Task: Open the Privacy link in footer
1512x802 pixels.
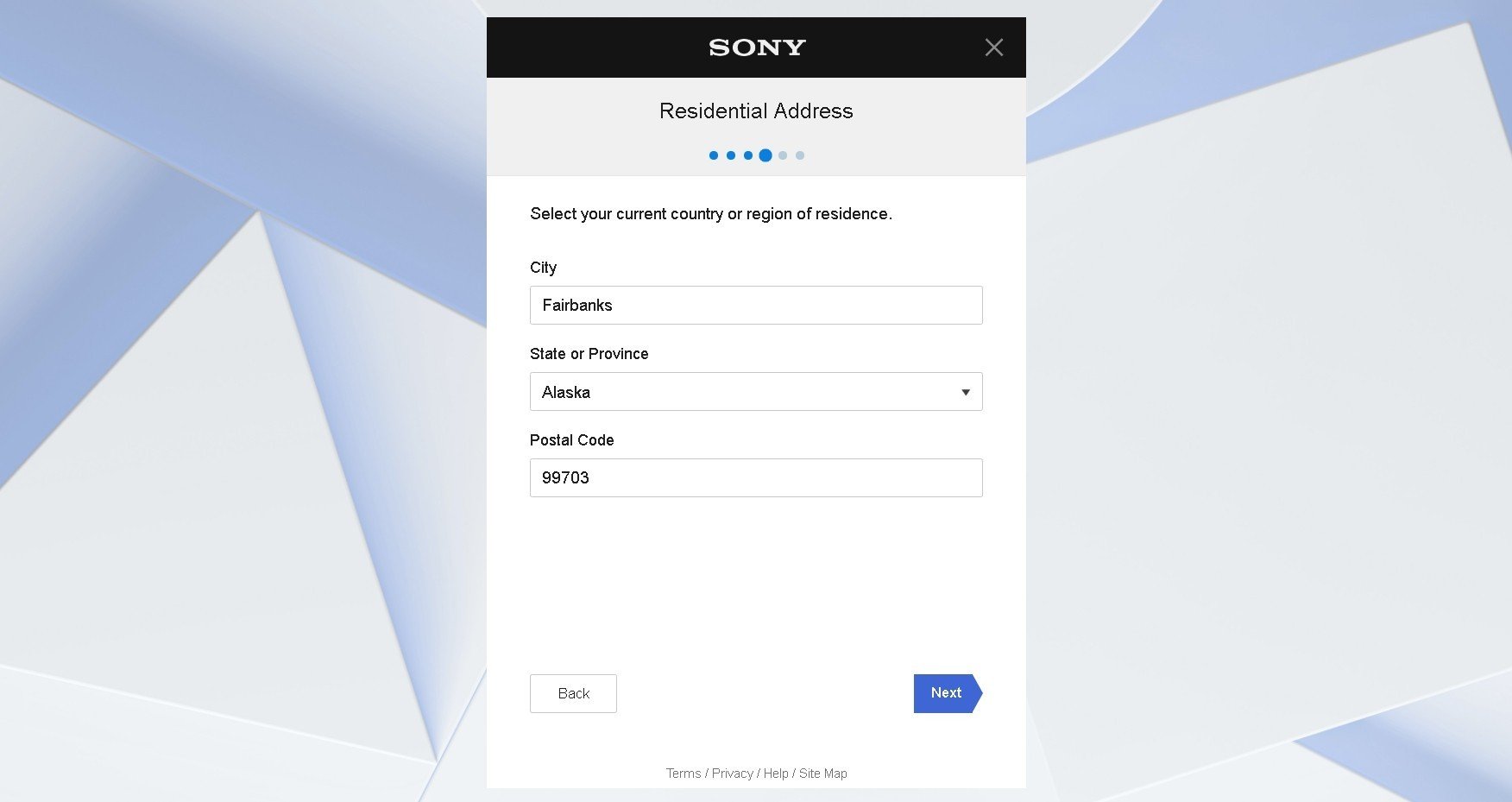Action: pos(732,774)
